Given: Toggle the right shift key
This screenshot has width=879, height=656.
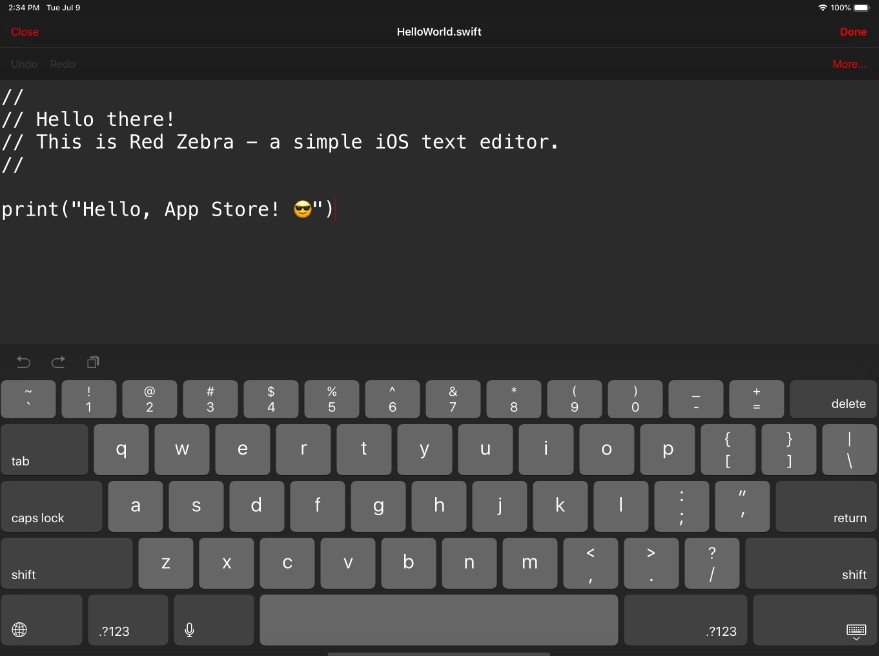Looking at the screenshot, I should 811,564.
